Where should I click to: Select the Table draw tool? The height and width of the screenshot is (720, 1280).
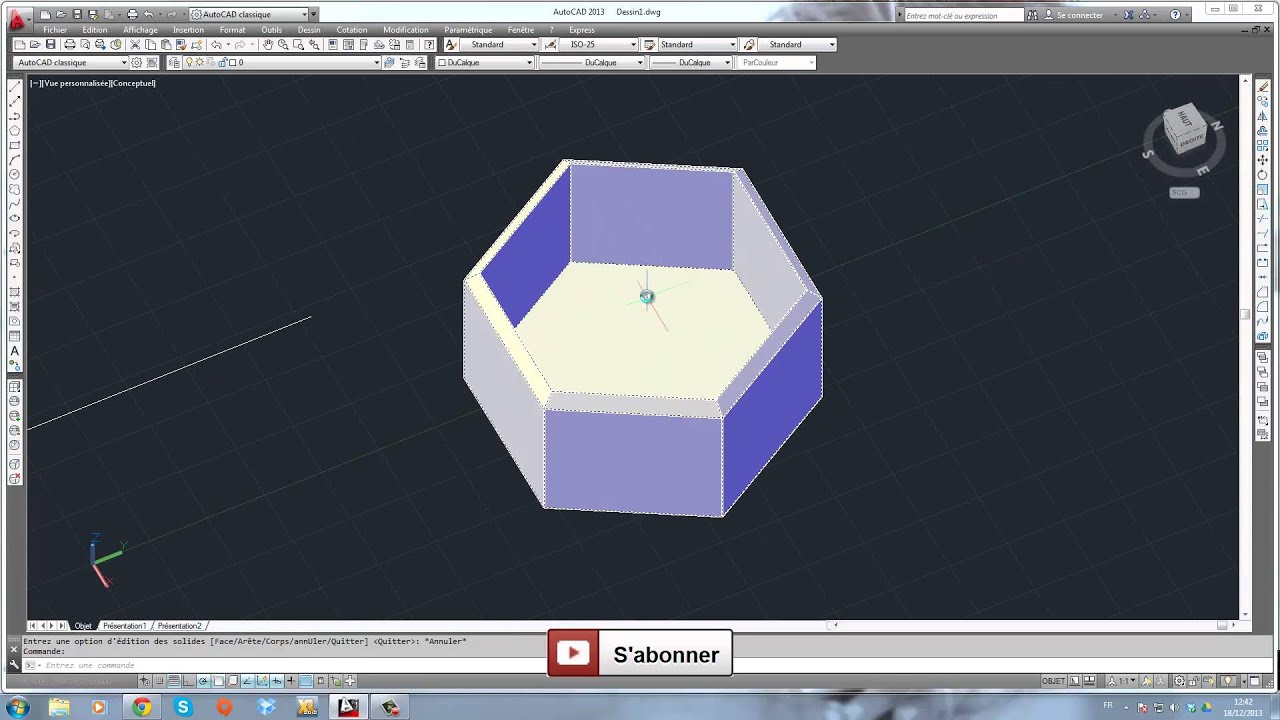tap(15, 336)
